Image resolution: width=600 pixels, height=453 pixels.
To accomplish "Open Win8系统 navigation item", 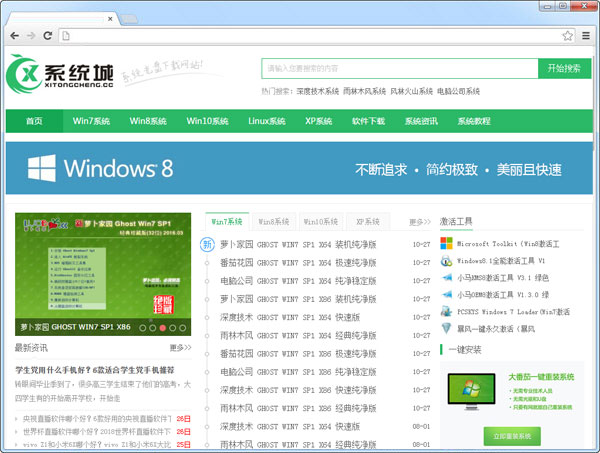I will [x=148, y=121].
